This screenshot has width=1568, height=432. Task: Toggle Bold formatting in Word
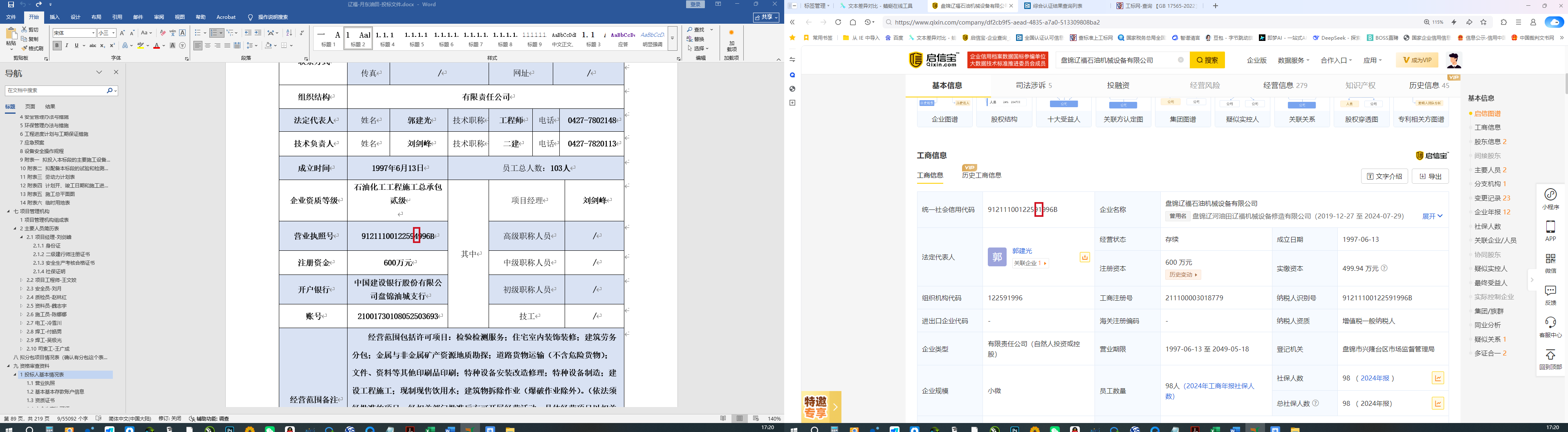(x=57, y=46)
